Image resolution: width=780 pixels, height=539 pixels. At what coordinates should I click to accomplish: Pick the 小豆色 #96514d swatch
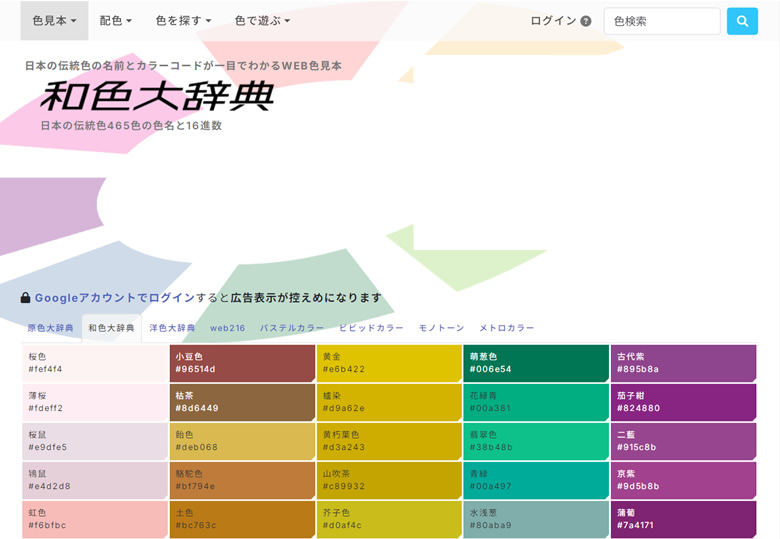(x=242, y=363)
